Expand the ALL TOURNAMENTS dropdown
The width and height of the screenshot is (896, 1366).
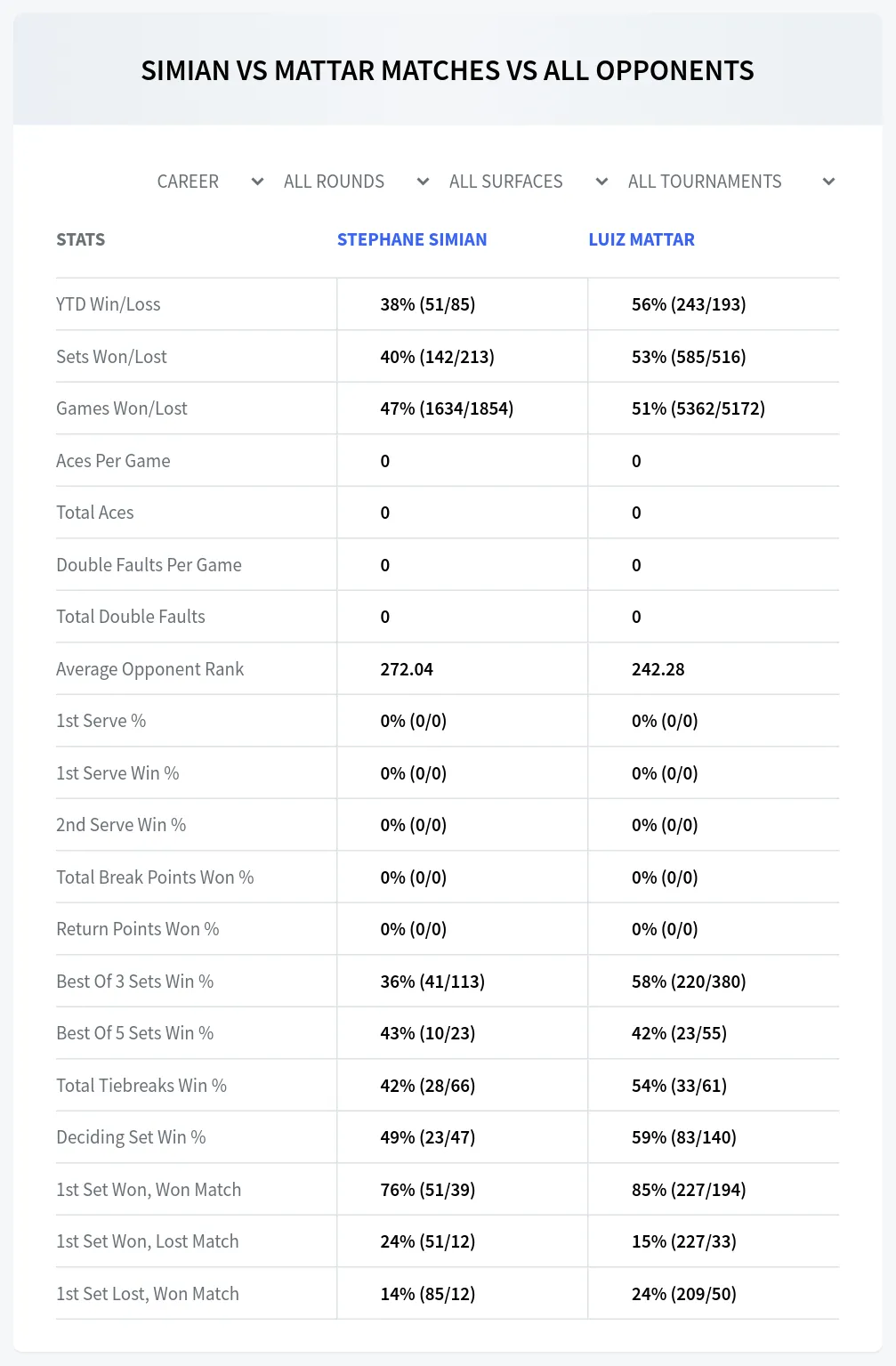(731, 182)
